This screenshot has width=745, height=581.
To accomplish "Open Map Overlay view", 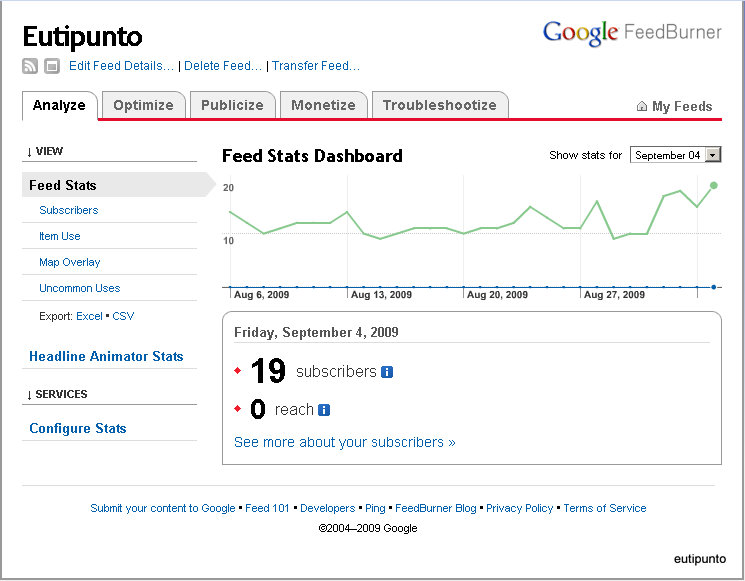I will click(x=70, y=262).
